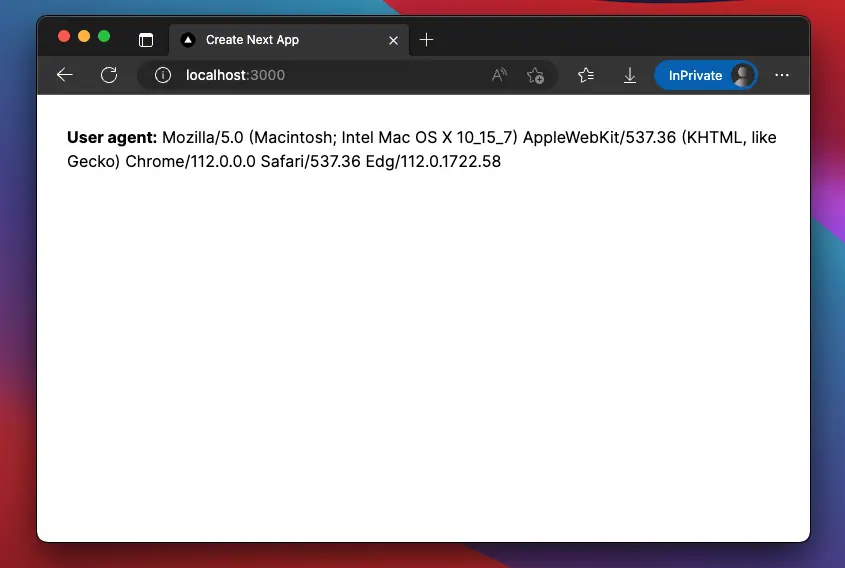View site information icon in address bar

click(x=163, y=75)
